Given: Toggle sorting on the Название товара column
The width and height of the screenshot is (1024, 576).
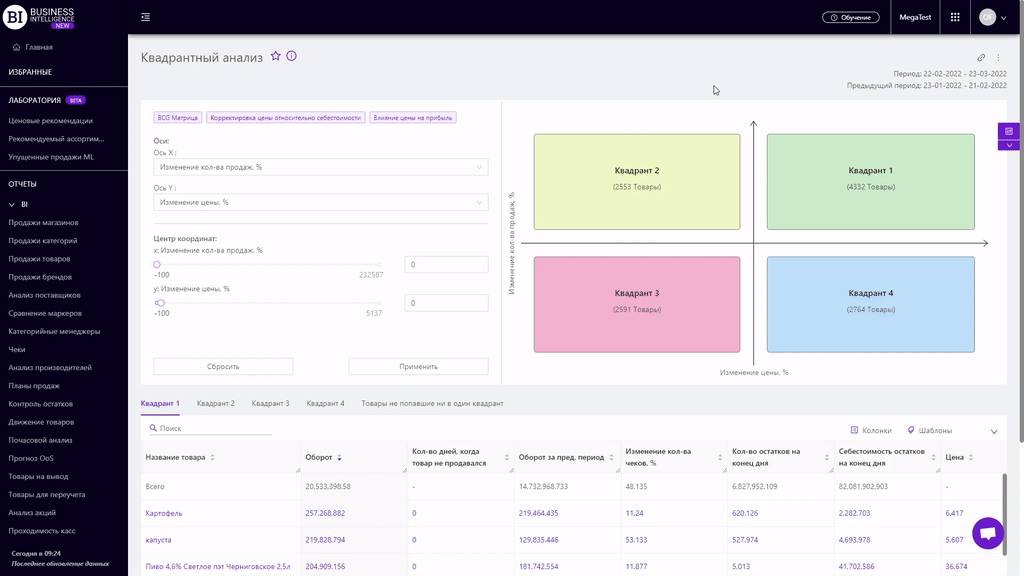Looking at the screenshot, I should [x=212, y=457].
